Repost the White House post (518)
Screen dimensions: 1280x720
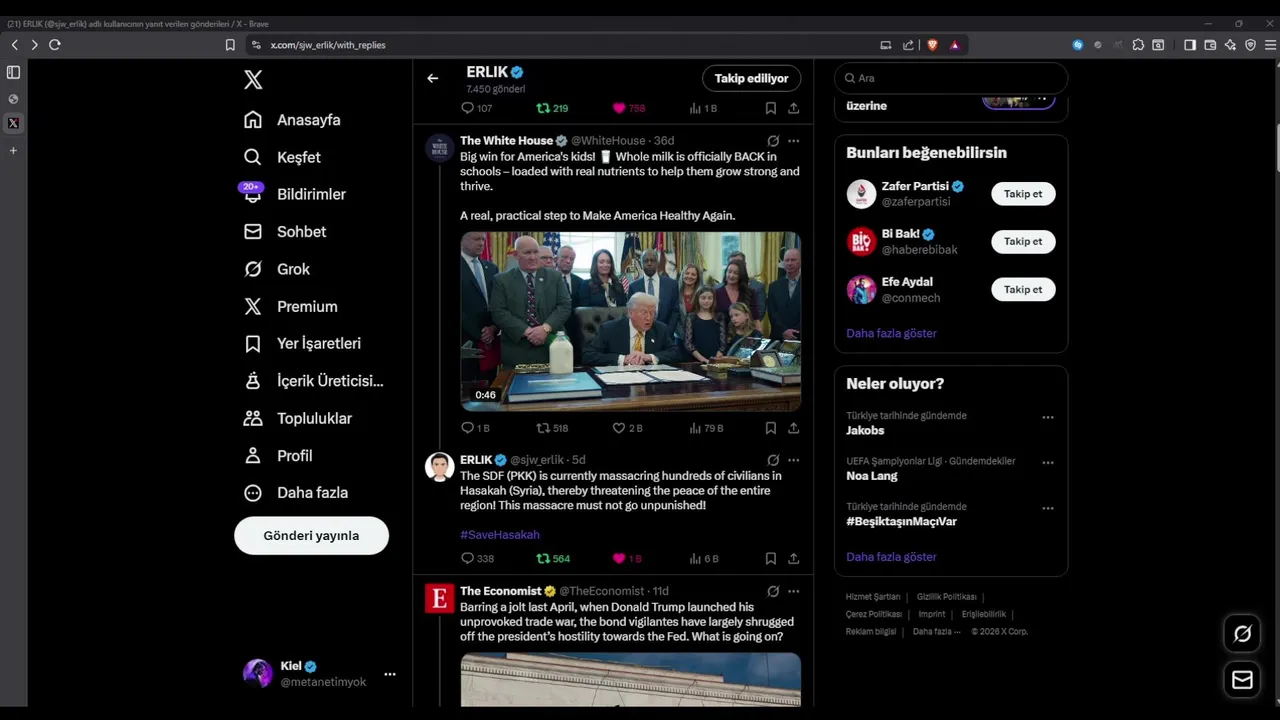(552, 428)
